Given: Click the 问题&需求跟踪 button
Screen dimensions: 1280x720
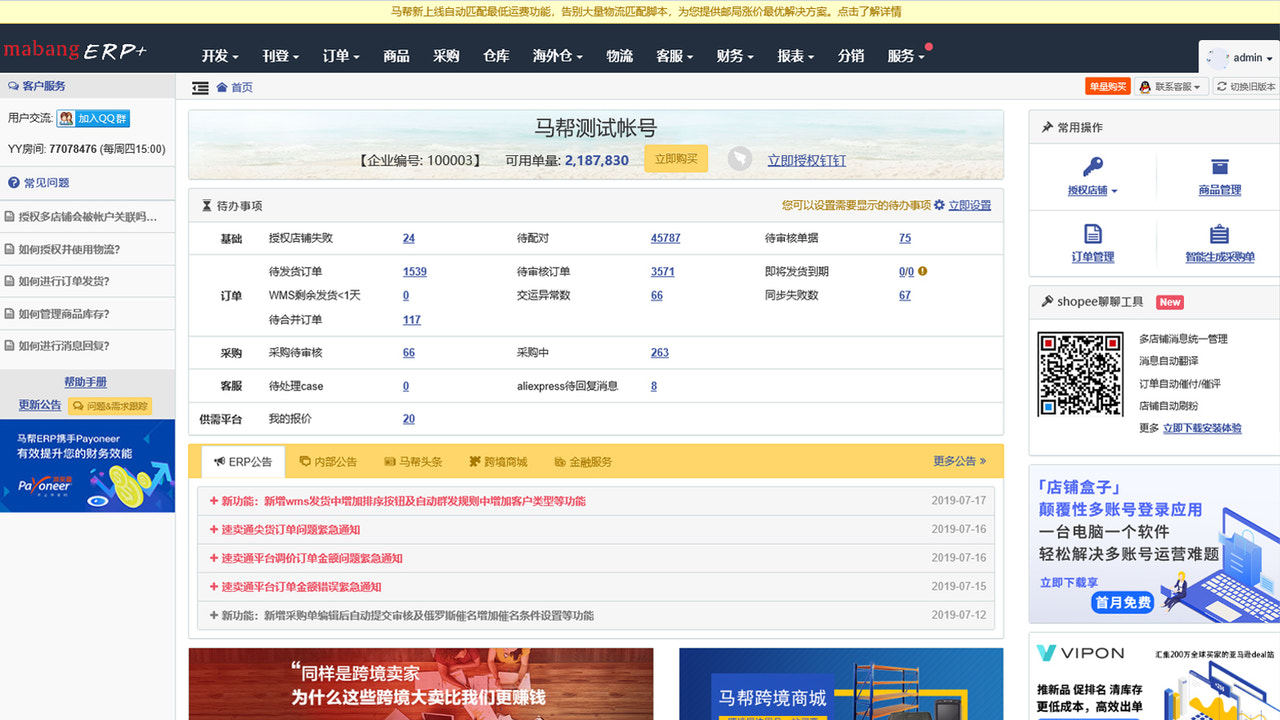Looking at the screenshot, I should [x=110, y=406].
